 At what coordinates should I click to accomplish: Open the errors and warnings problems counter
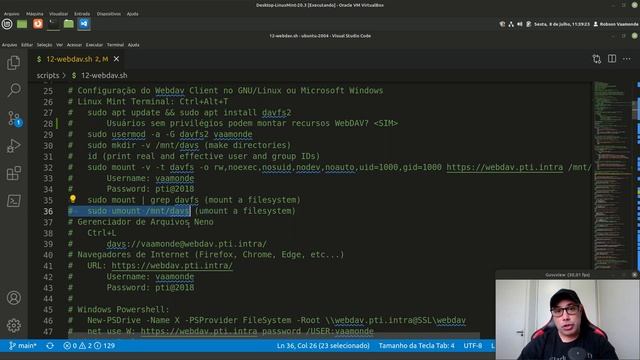coord(89,346)
